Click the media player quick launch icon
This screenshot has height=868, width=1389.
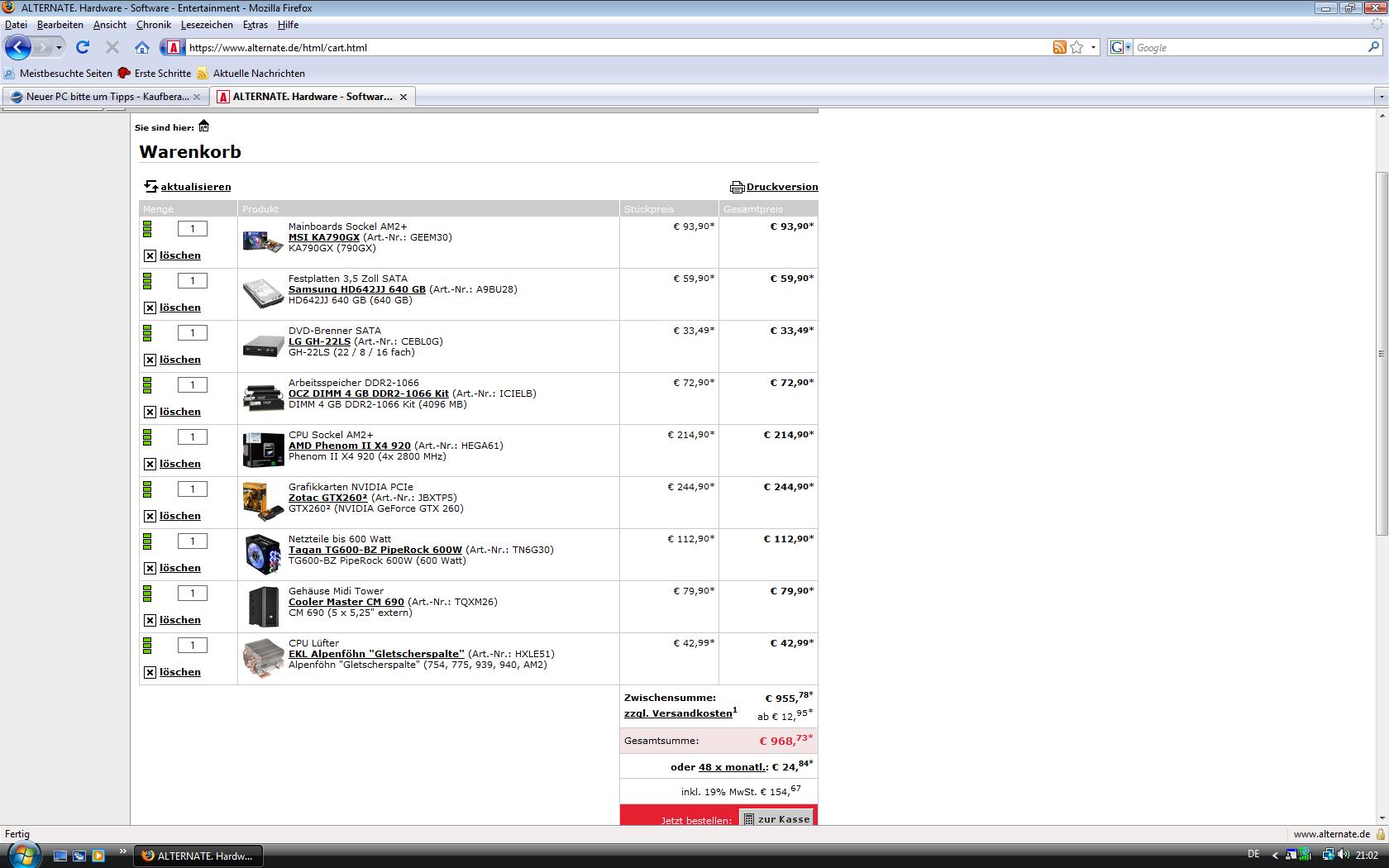(98, 856)
